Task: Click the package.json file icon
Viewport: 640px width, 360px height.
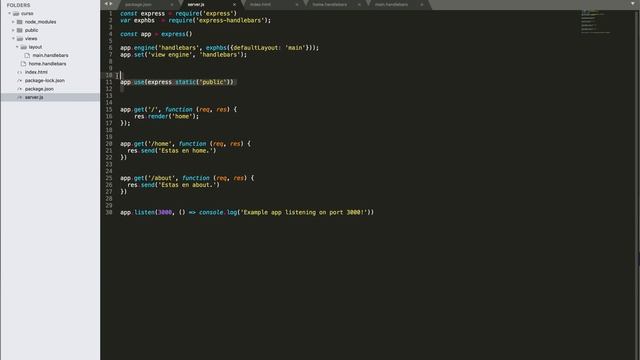Action: pyautogui.click(x=20, y=89)
